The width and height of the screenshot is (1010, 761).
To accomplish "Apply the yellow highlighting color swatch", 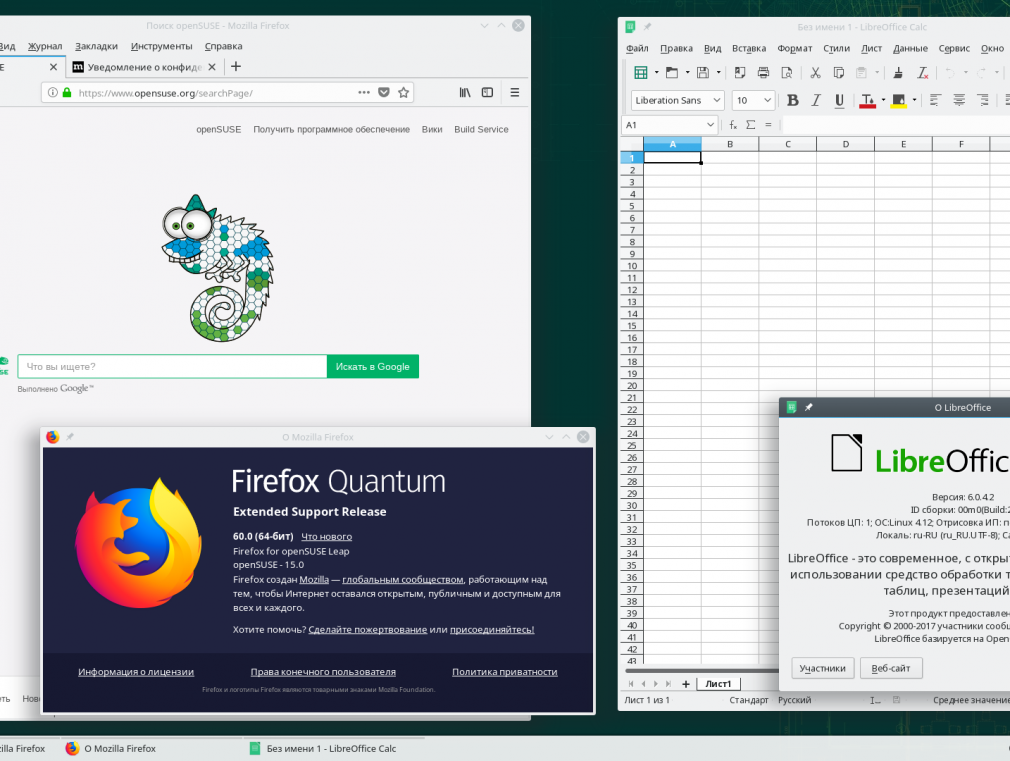I will click(x=899, y=101).
